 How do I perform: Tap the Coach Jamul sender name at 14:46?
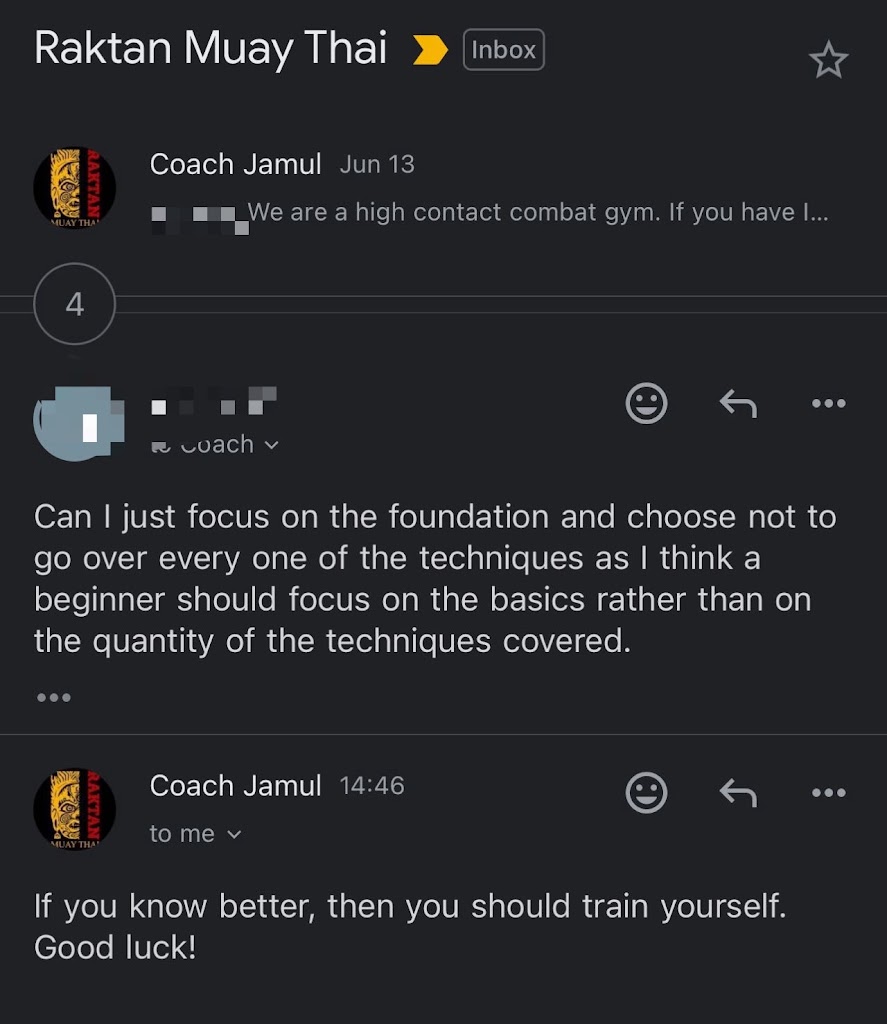(x=235, y=786)
